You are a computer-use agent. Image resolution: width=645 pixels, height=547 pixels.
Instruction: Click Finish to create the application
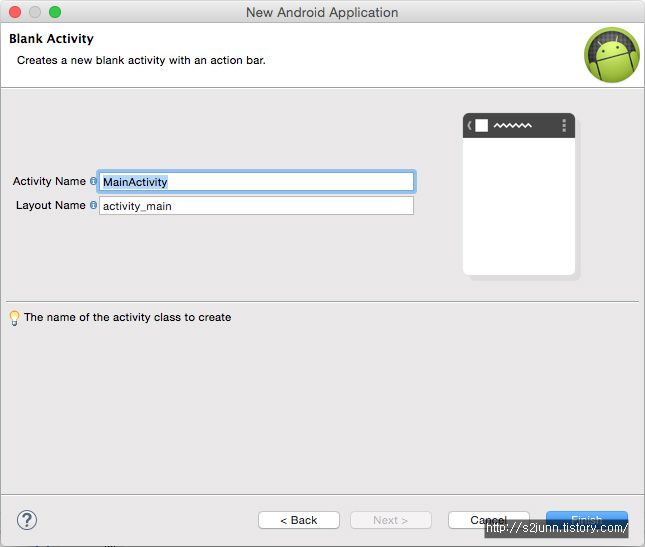[x=587, y=519]
